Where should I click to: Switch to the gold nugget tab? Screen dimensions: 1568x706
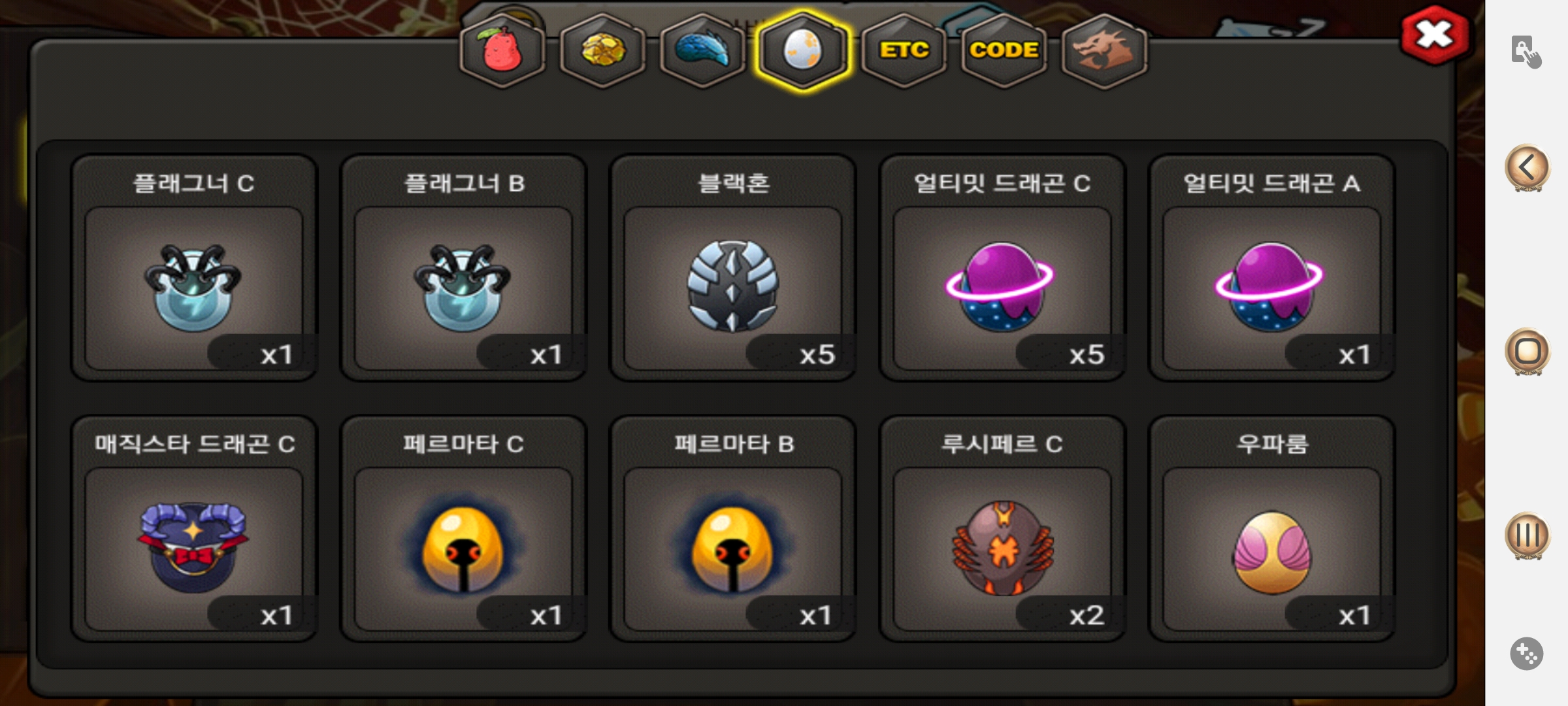point(602,51)
